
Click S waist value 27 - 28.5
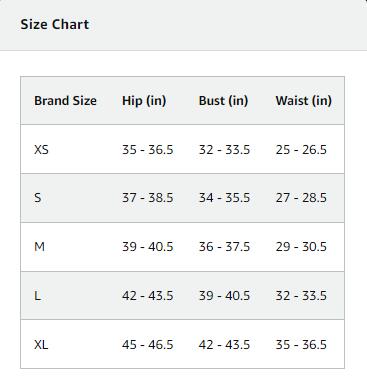(x=301, y=198)
